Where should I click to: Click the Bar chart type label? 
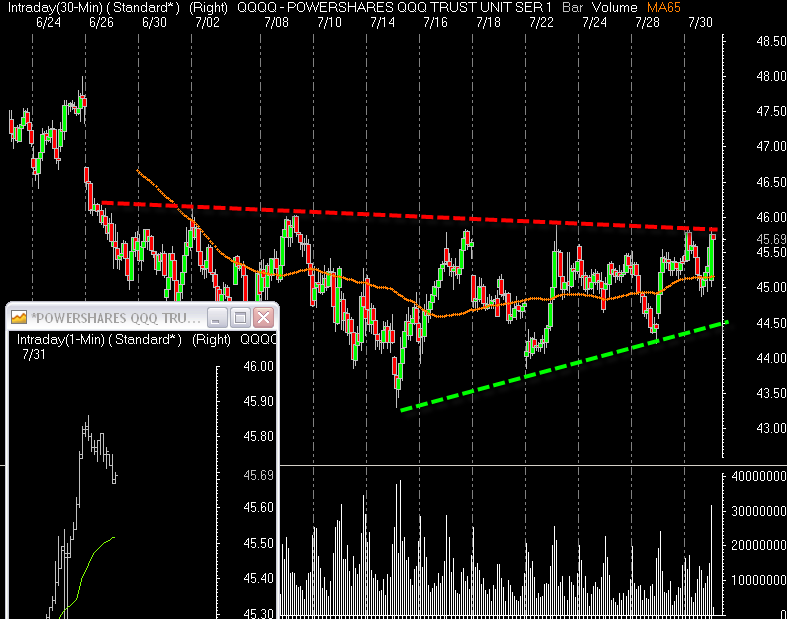pos(573,8)
